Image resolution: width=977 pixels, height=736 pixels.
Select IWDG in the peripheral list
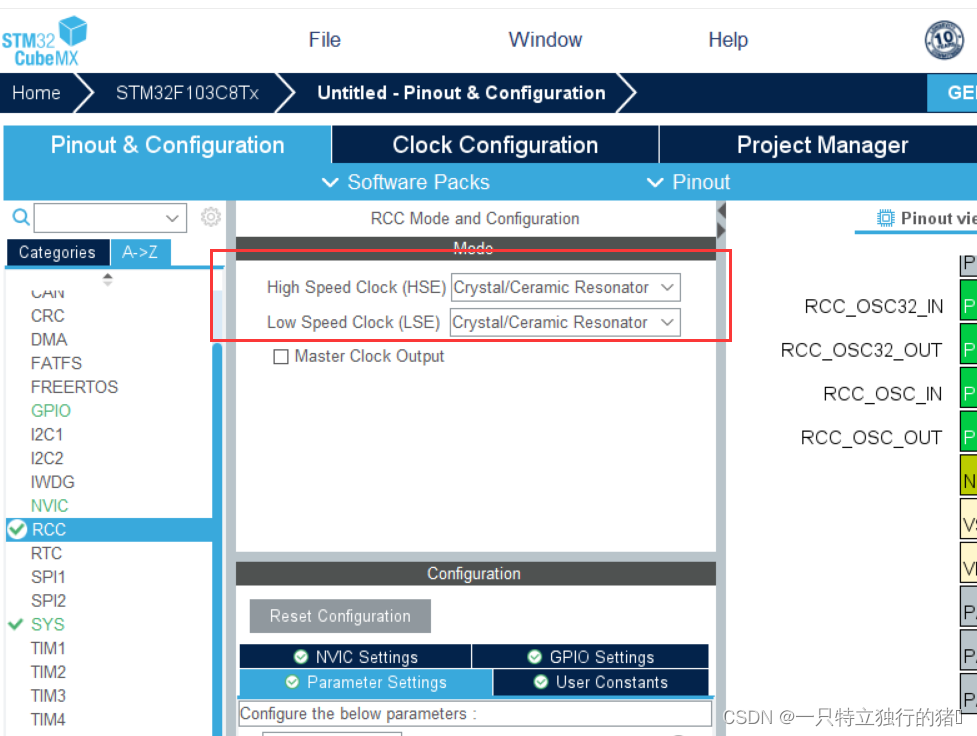coord(52,482)
